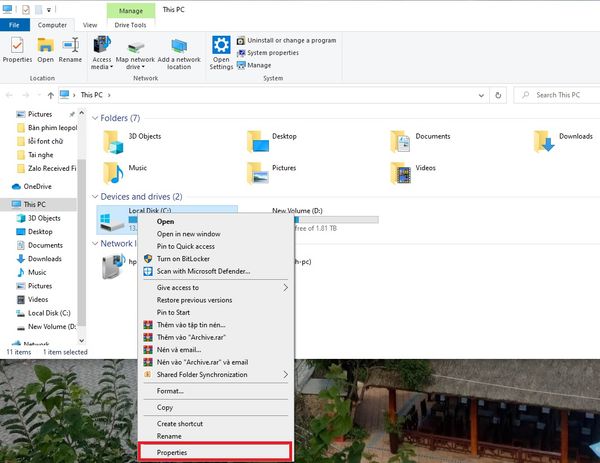Click the Local Disk (C:) drive icon
This screenshot has height=463, width=600.
(x=112, y=222)
